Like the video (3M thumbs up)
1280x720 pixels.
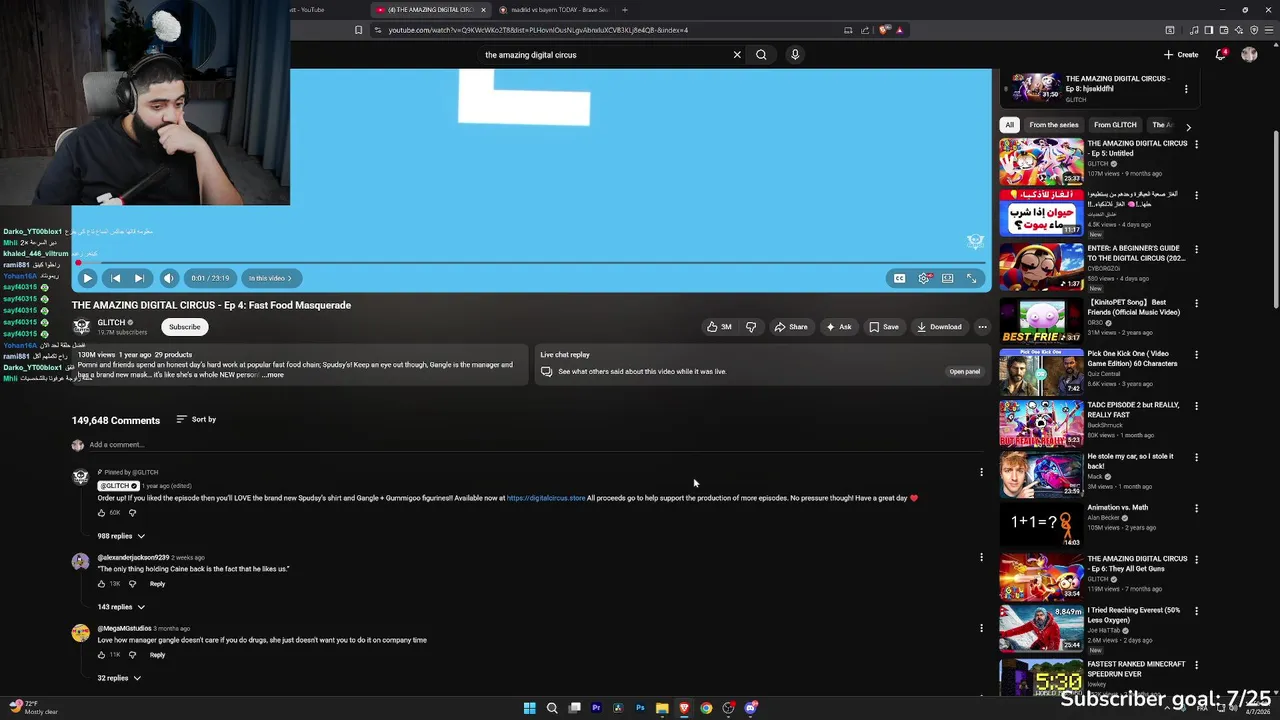pyautogui.click(x=720, y=327)
